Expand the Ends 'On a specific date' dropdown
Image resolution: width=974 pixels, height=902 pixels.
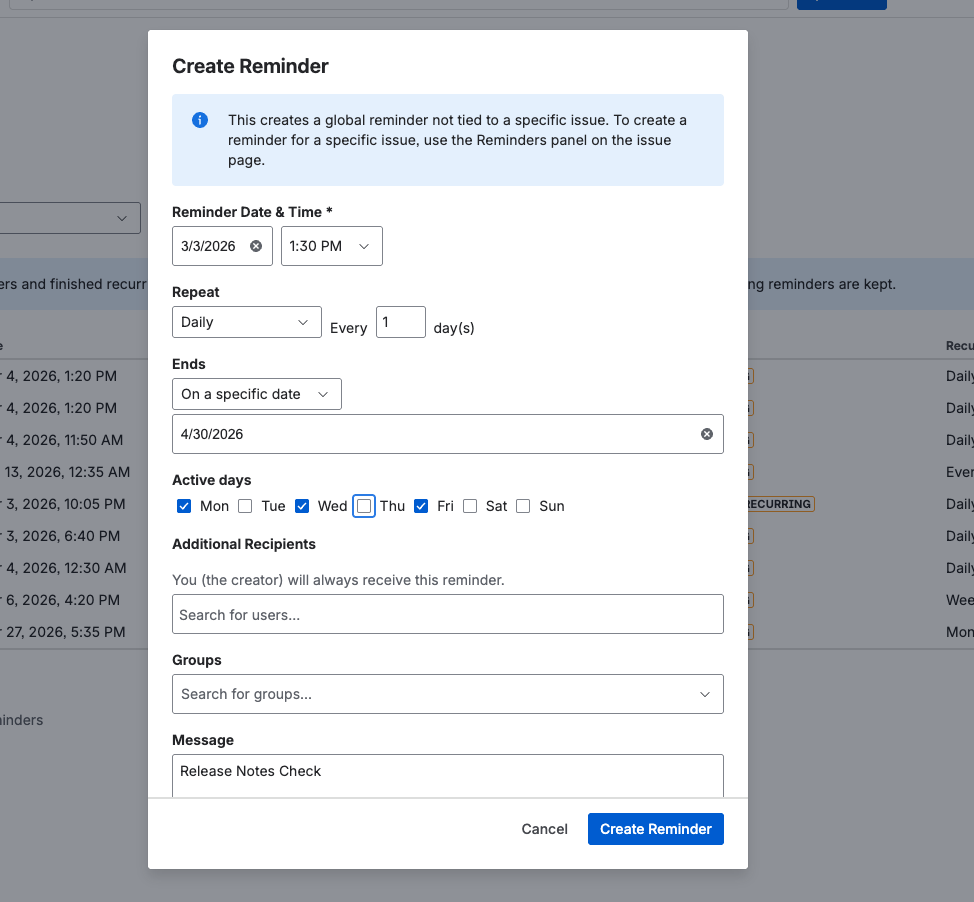pyautogui.click(x=256, y=394)
